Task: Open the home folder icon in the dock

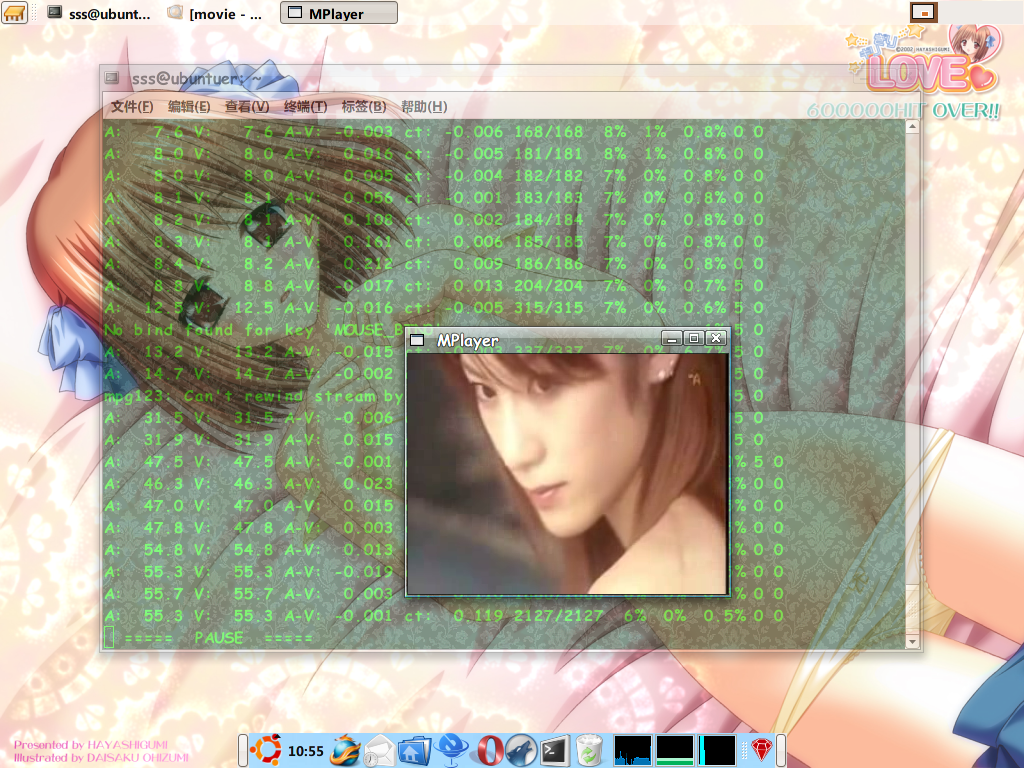Action: (415, 751)
